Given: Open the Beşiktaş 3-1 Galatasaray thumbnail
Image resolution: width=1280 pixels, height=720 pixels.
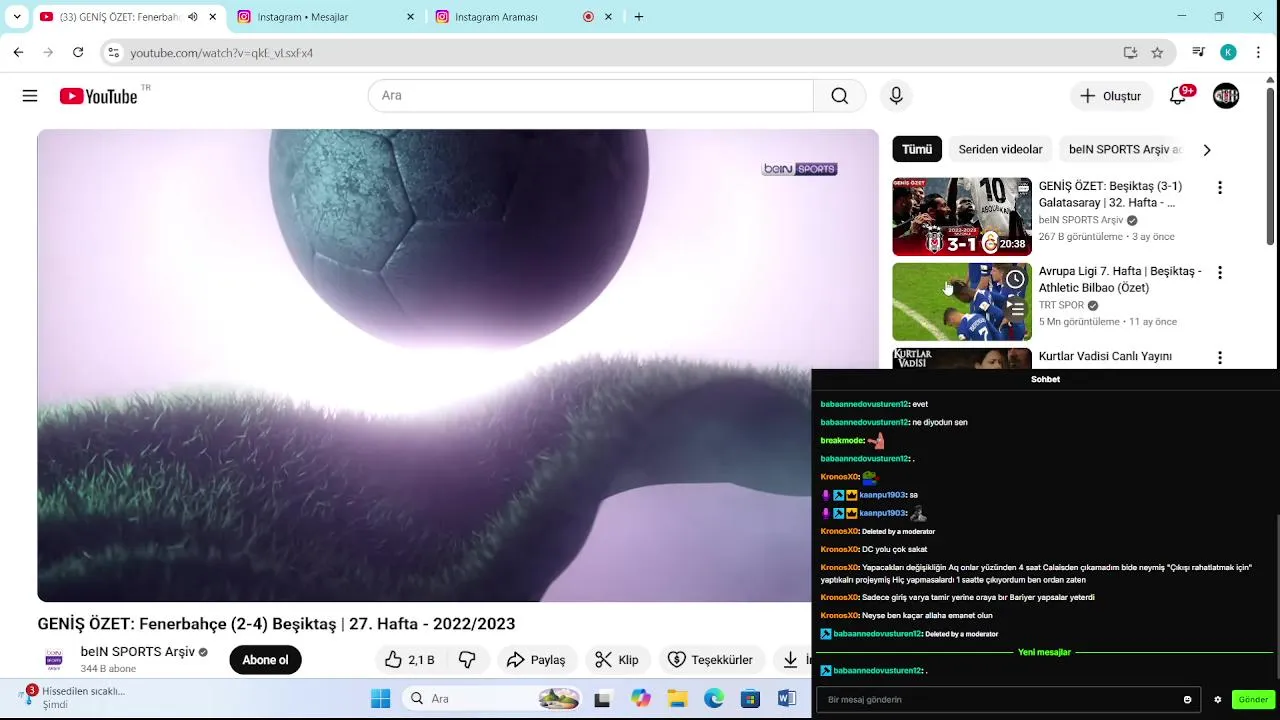Looking at the screenshot, I should pyautogui.click(x=962, y=217).
